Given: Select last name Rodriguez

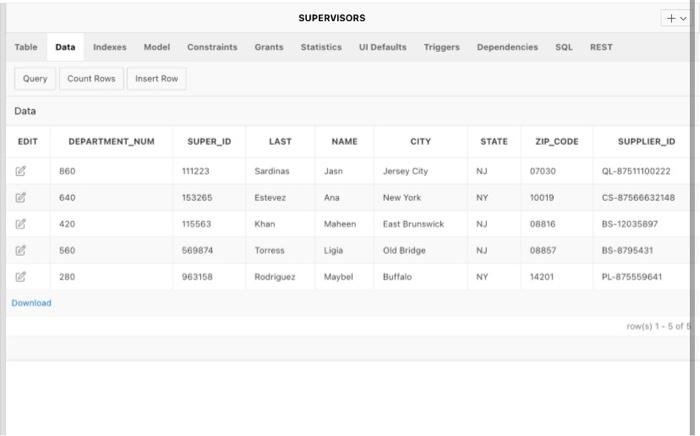Looking at the screenshot, I should click(x=275, y=277).
